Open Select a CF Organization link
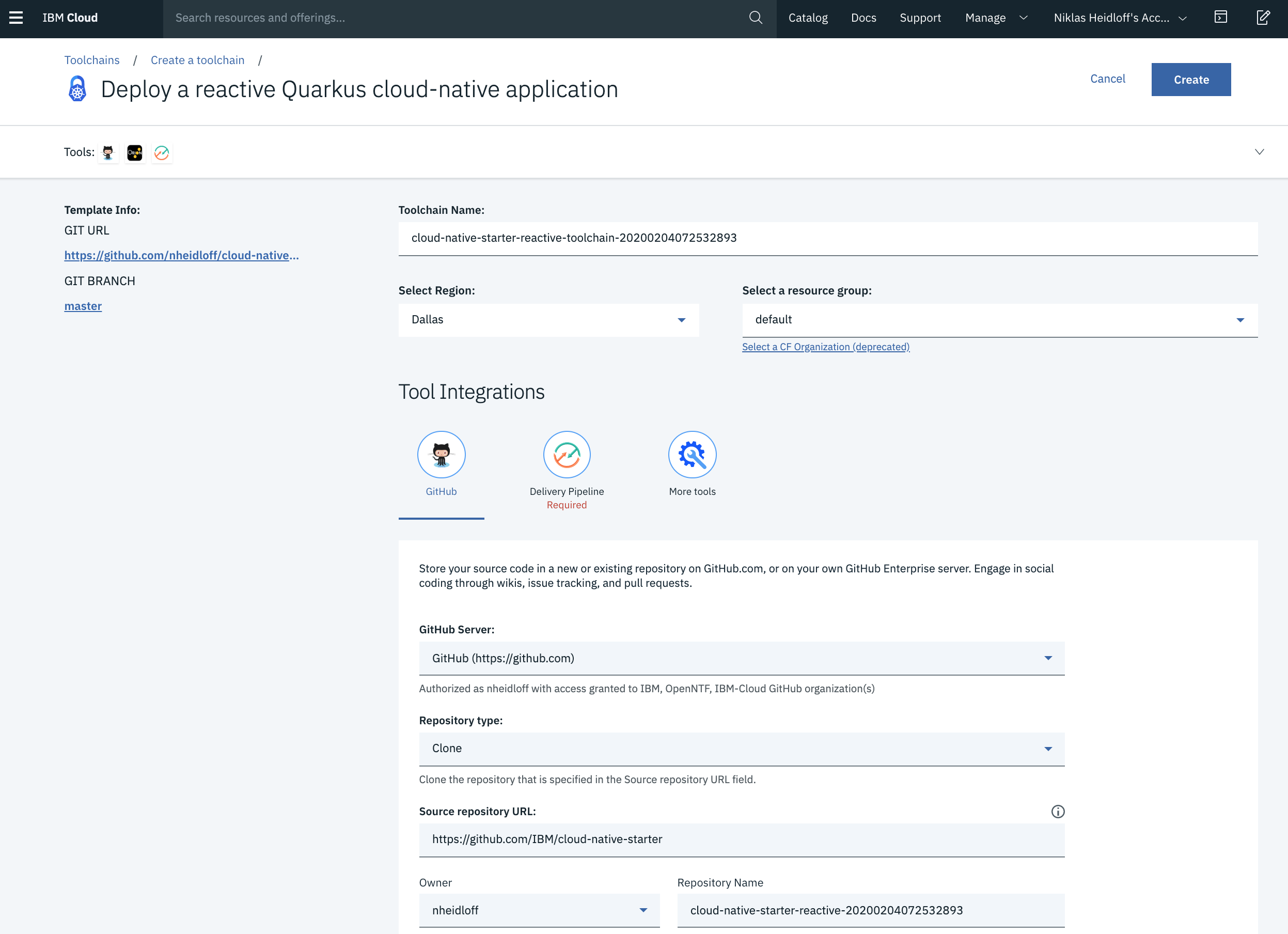The width and height of the screenshot is (1288, 934). (825, 347)
